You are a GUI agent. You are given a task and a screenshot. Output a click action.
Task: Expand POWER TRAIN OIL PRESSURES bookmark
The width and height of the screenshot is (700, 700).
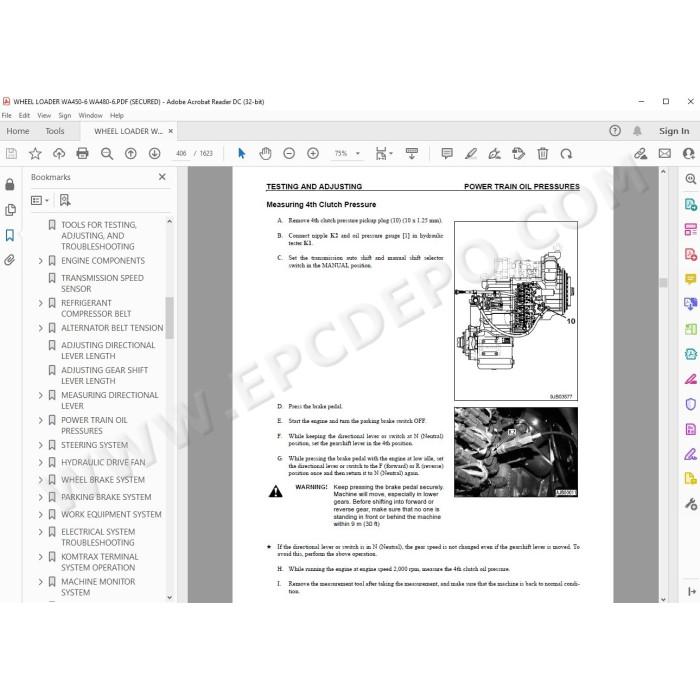(x=41, y=421)
